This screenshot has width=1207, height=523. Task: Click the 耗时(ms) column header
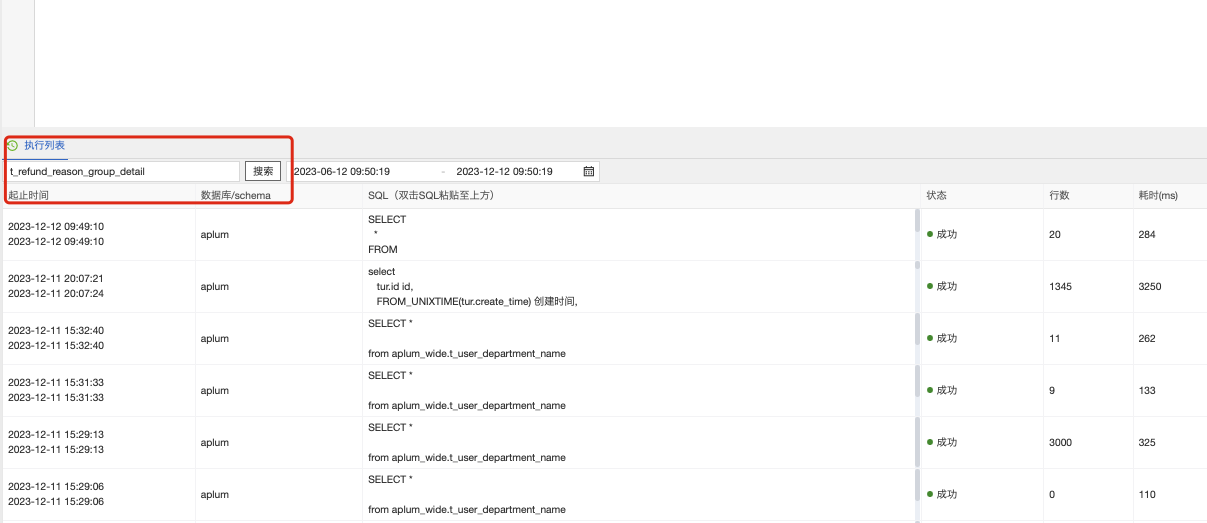point(1158,195)
